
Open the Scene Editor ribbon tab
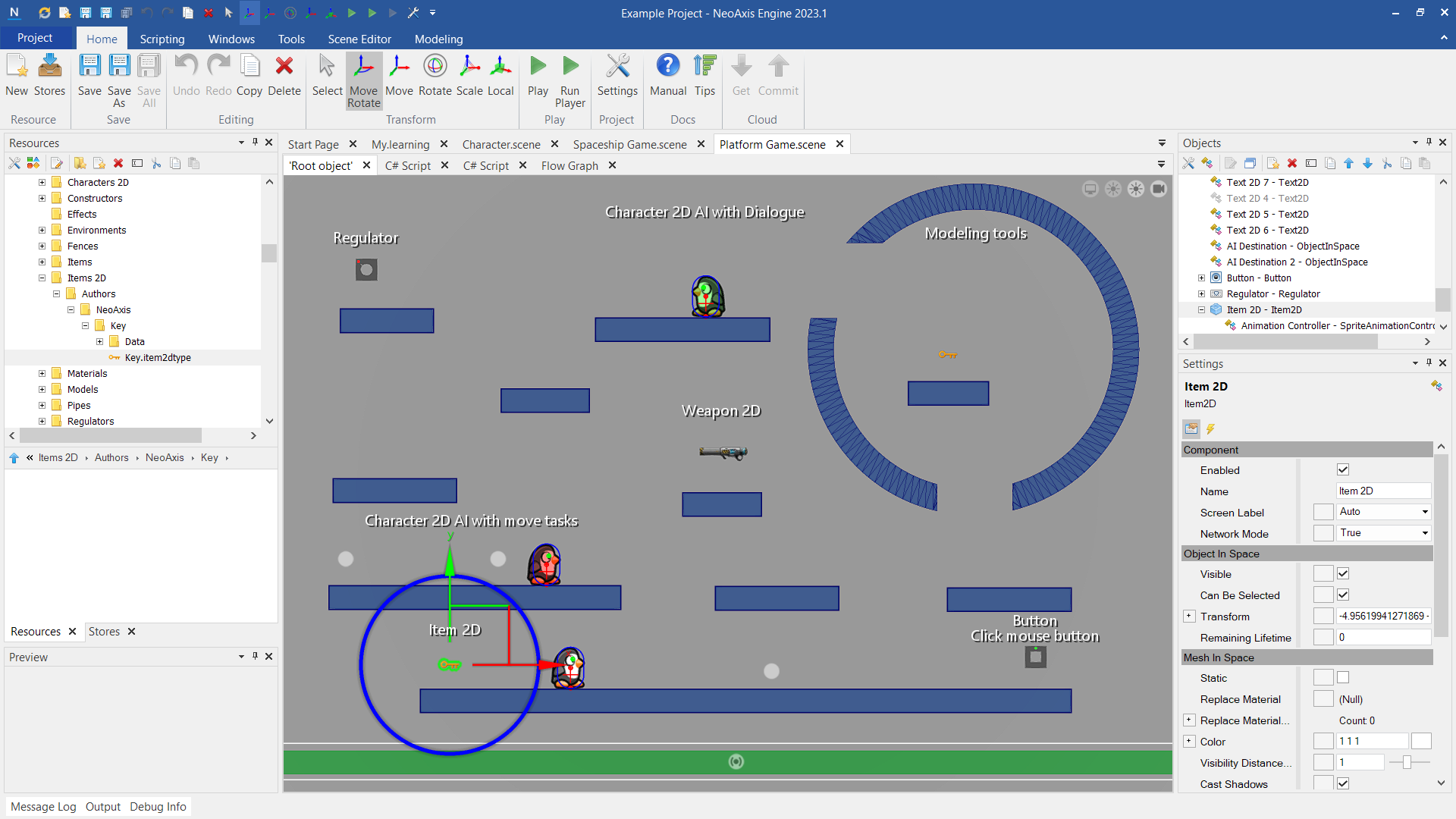359,39
